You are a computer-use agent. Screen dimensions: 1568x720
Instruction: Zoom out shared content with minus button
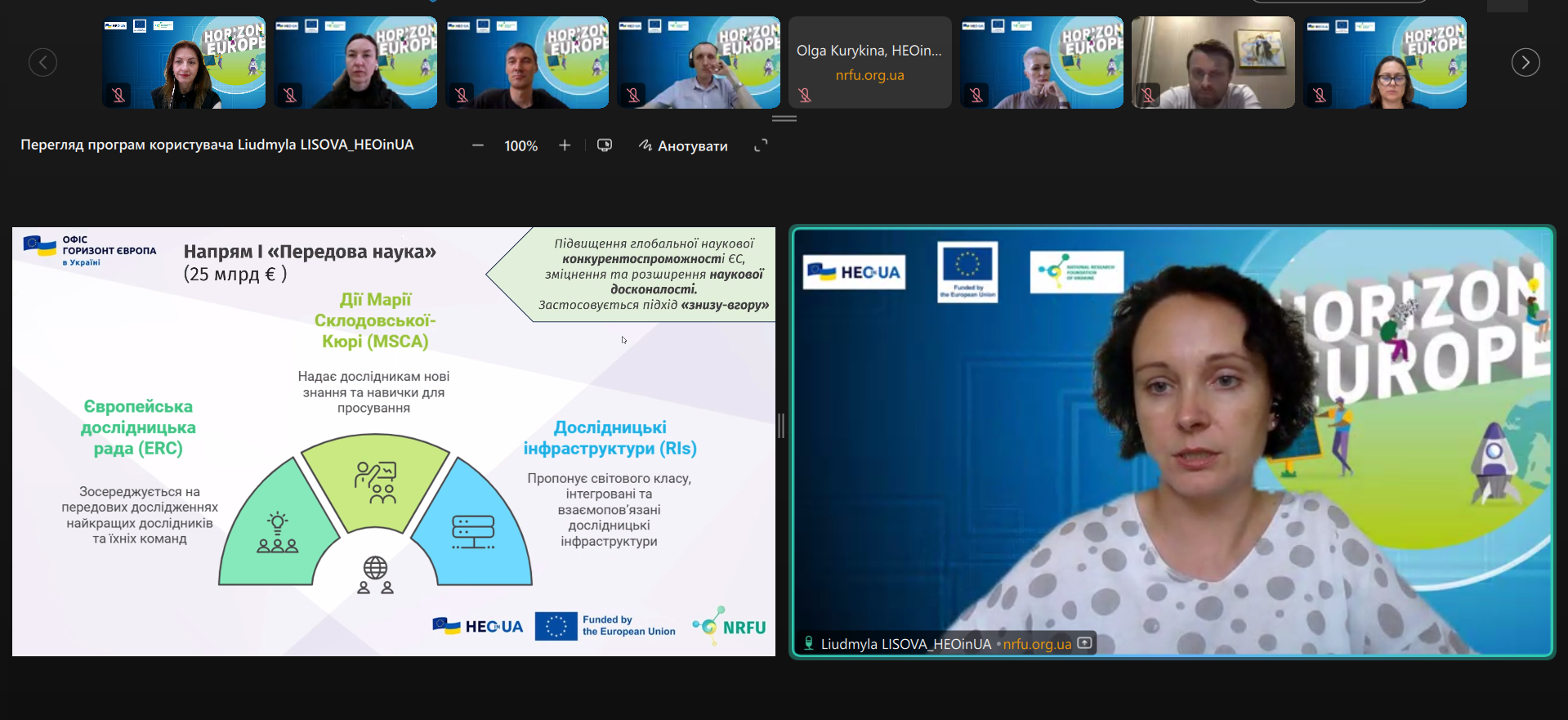tap(478, 145)
